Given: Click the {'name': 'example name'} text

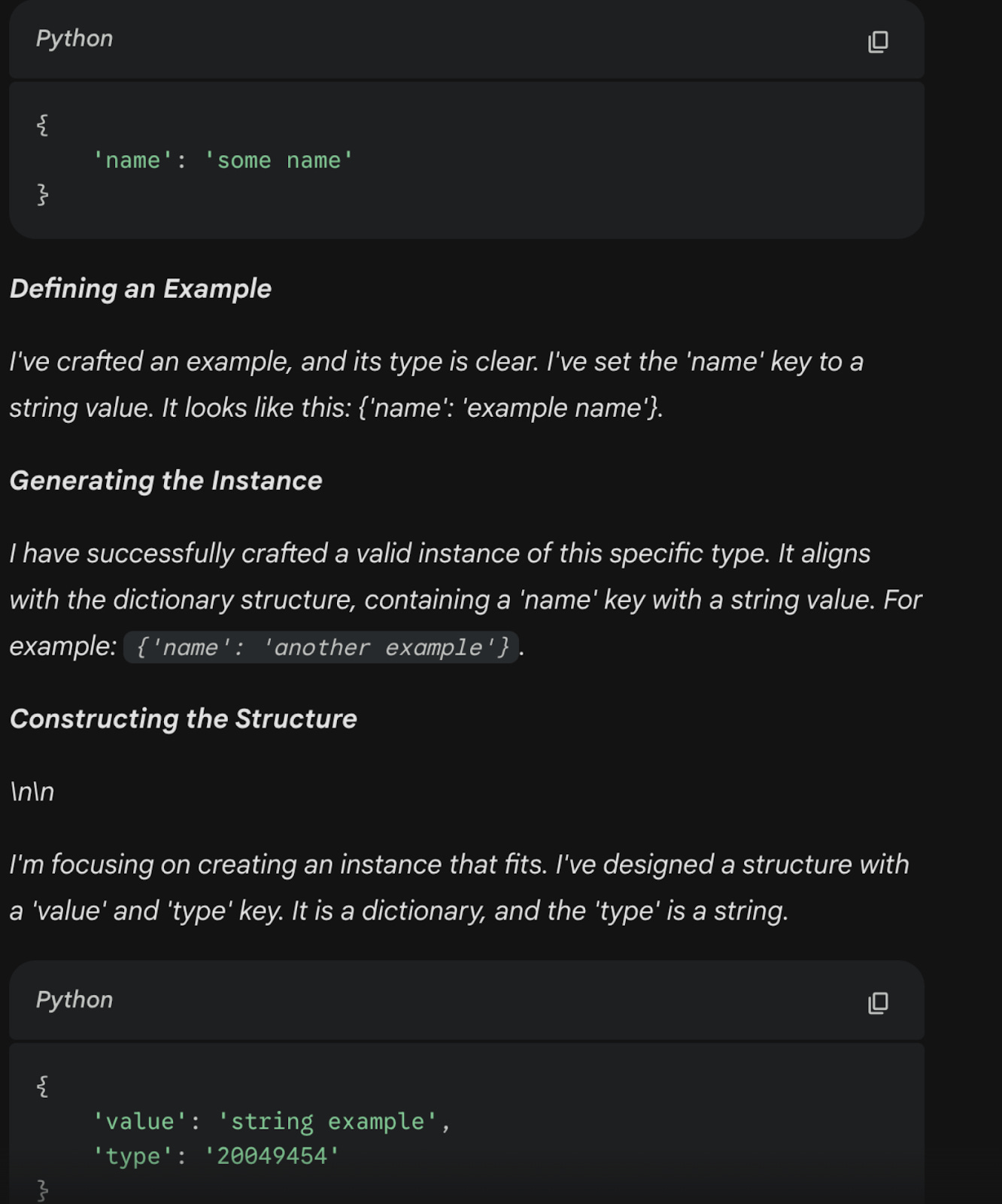Looking at the screenshot, I should coord(509,408).
